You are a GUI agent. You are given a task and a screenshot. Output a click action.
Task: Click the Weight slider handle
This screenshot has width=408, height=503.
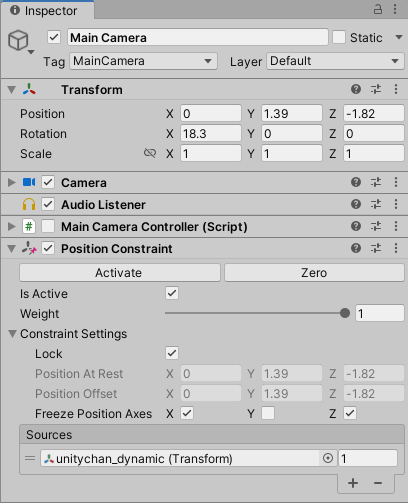click(345, 313)
